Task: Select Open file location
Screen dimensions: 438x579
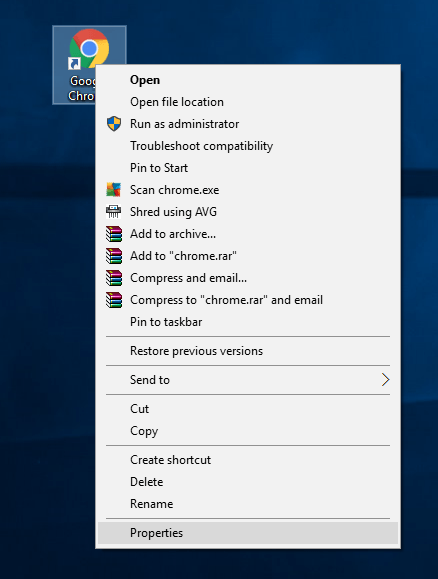Action: tap(248, 102)
